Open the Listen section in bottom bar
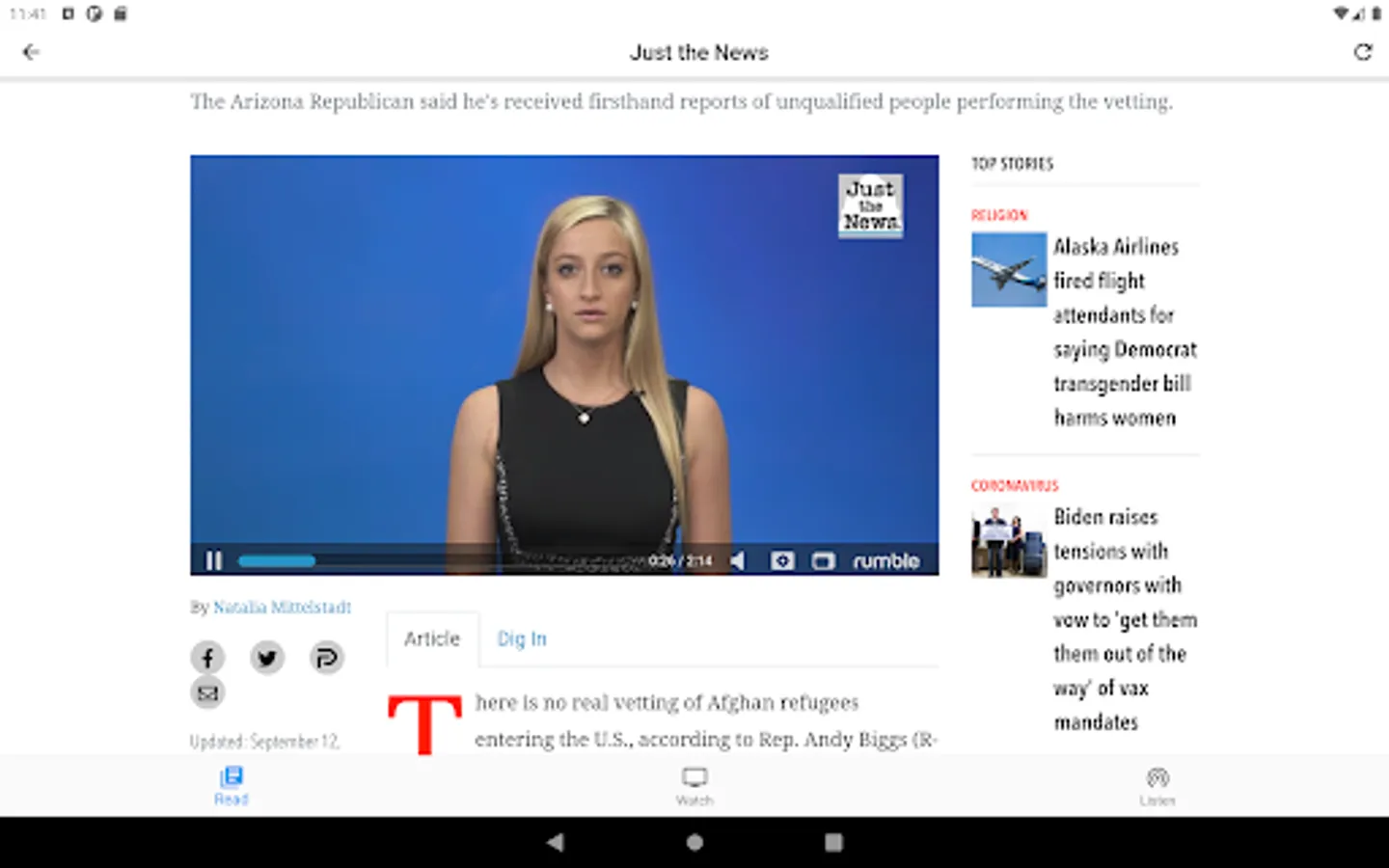 click(x=1157, y=785)
